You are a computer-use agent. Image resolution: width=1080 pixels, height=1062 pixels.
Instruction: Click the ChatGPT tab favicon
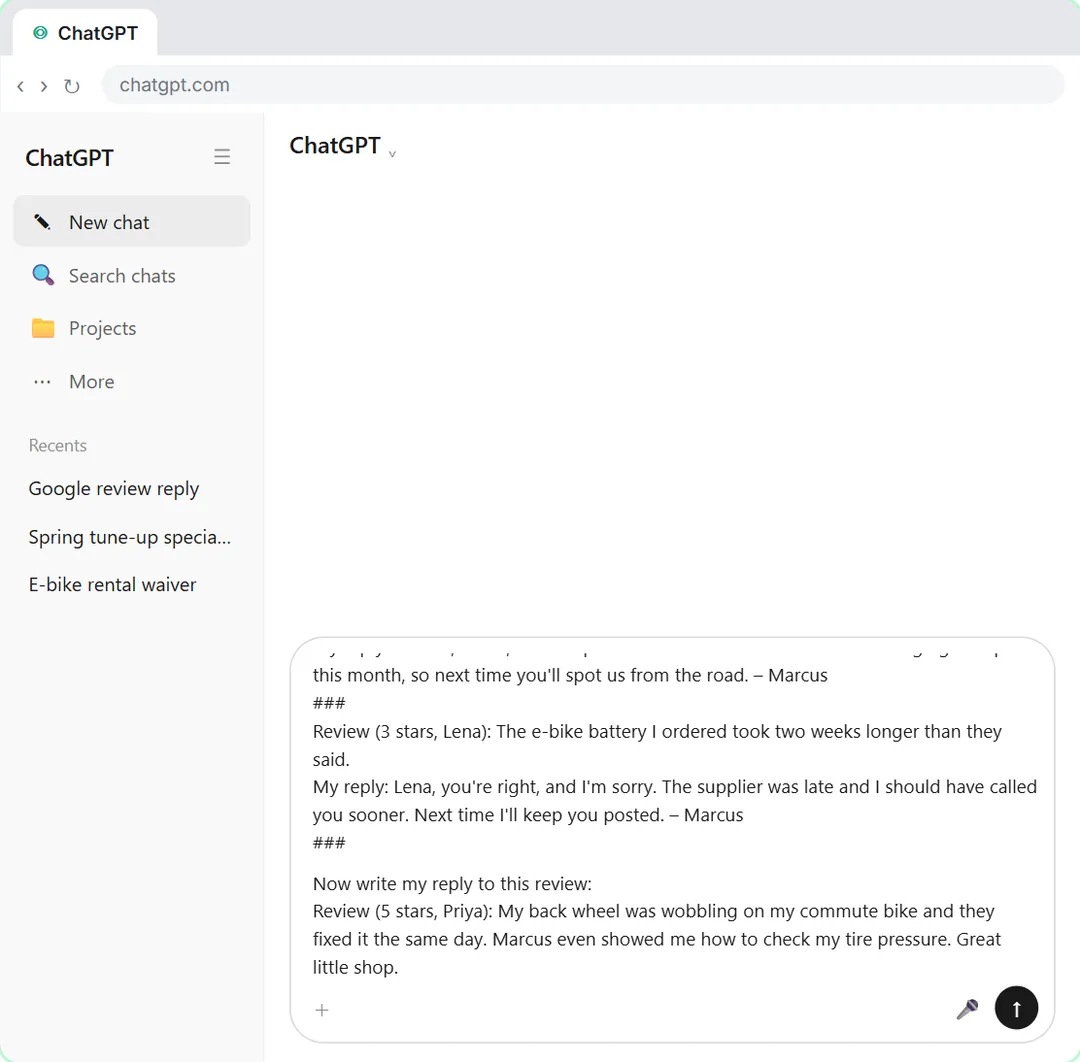point(41,32)
